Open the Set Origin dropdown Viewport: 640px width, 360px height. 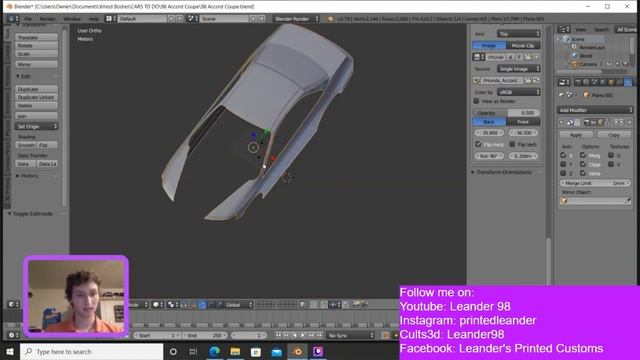pos(36,127)
